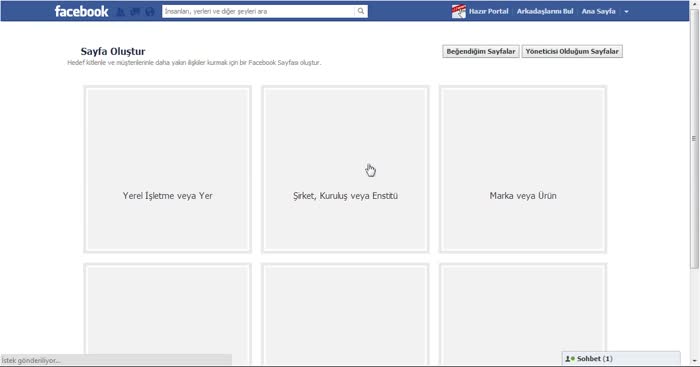Click the Facebook logo

81,11
